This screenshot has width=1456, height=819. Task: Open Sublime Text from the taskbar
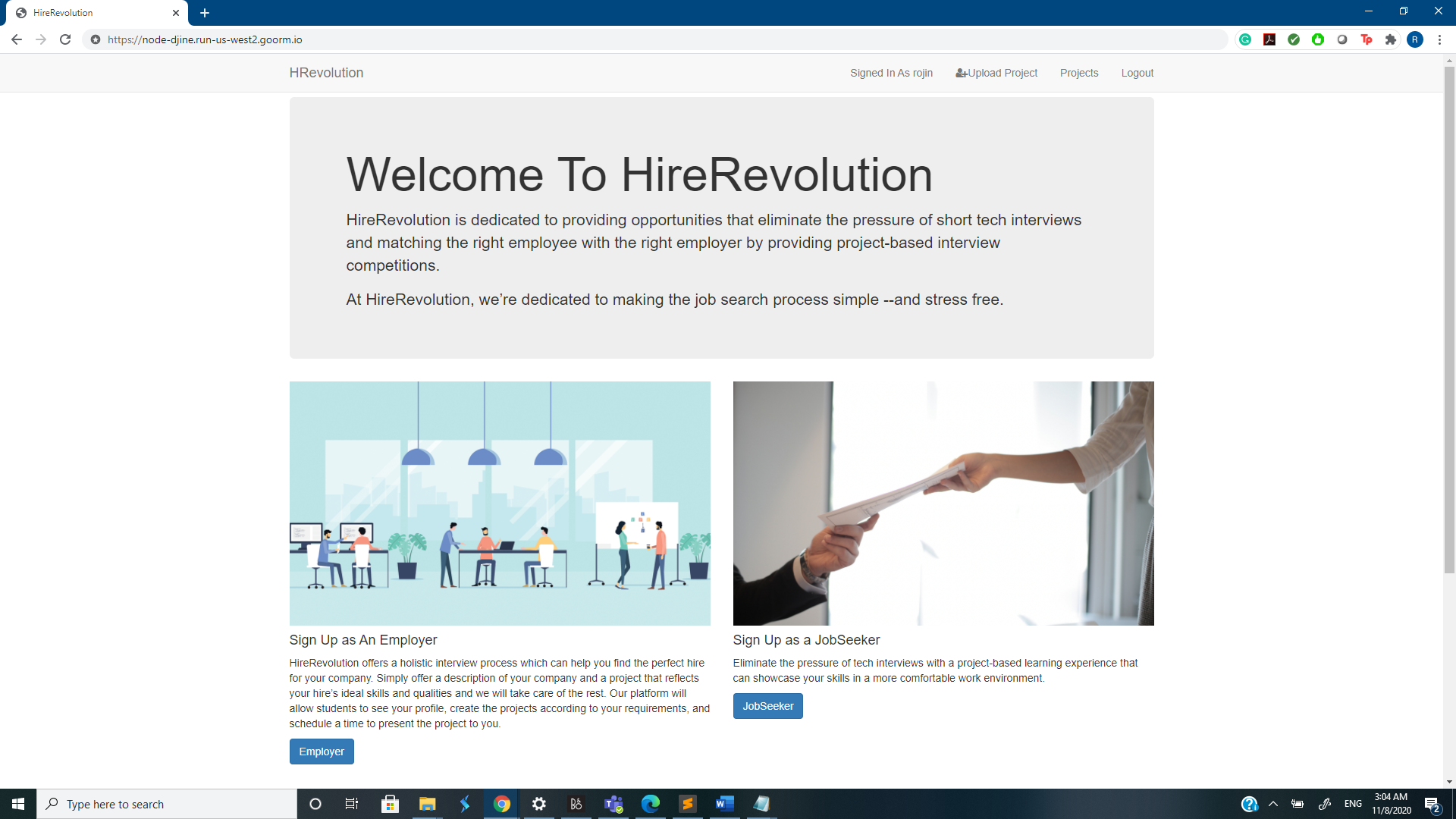pos(688,804)
